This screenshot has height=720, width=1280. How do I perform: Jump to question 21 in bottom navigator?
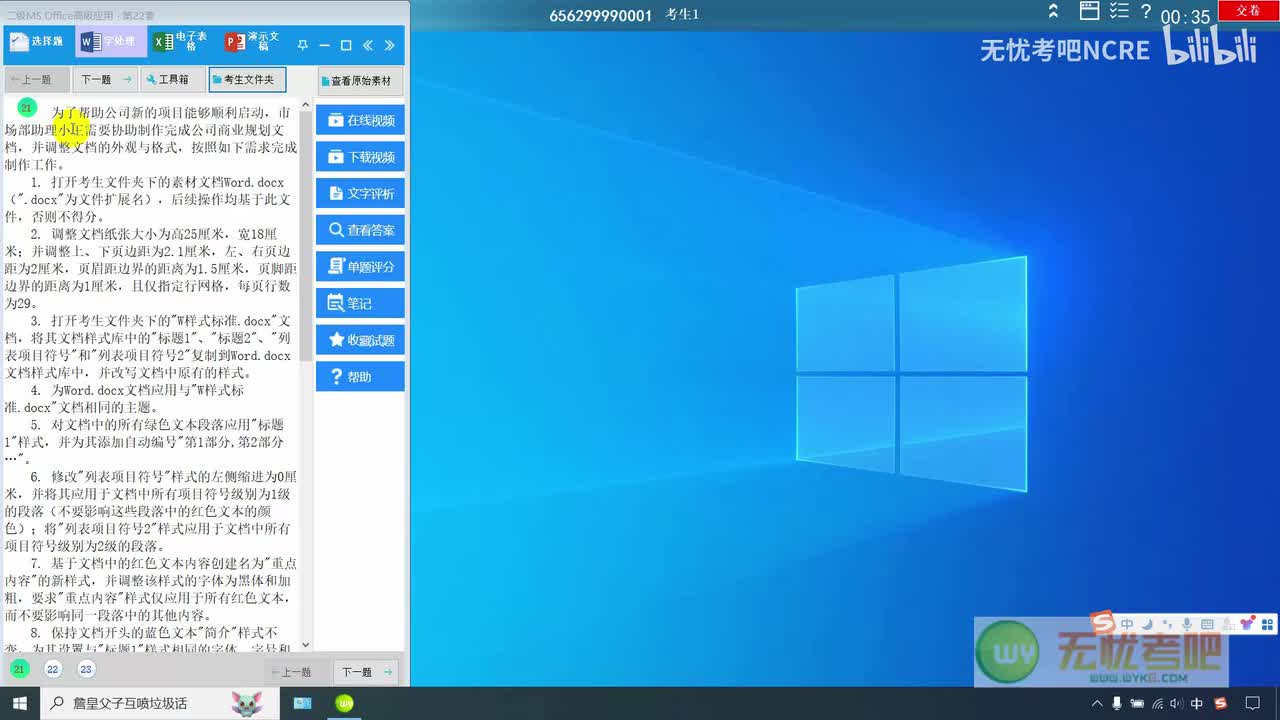[x=20, y=669]
